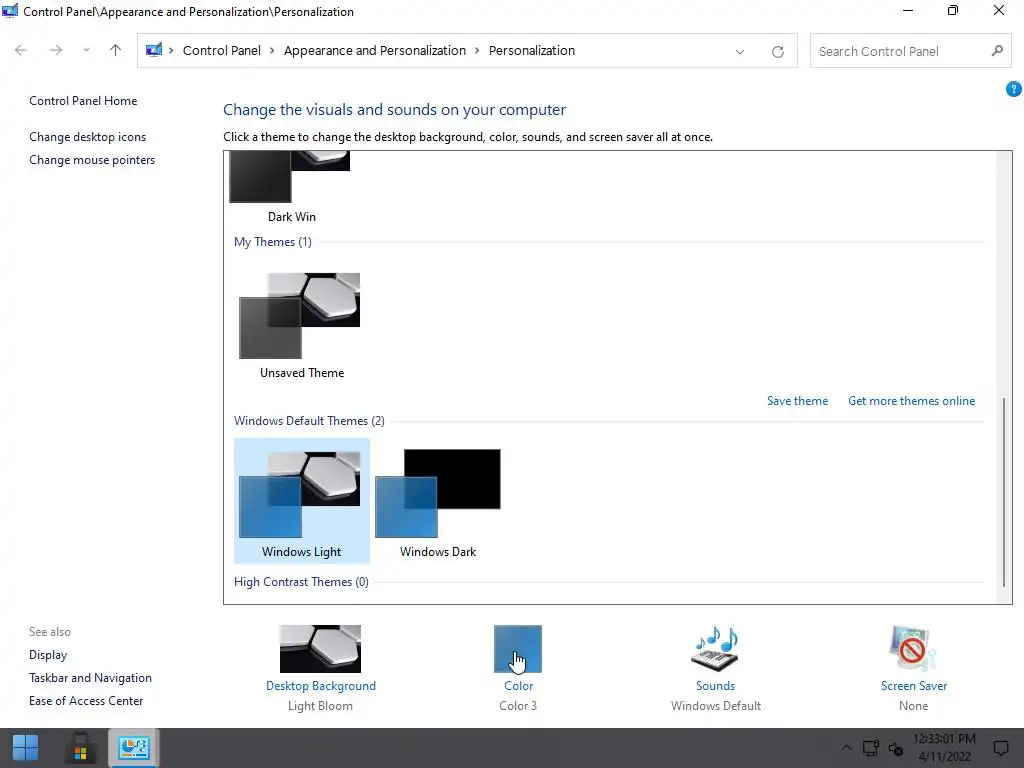Image resolution: width=1024 pixels, height=768 pixels.
Task: Click the Save theme link
Action: point(797,401)
